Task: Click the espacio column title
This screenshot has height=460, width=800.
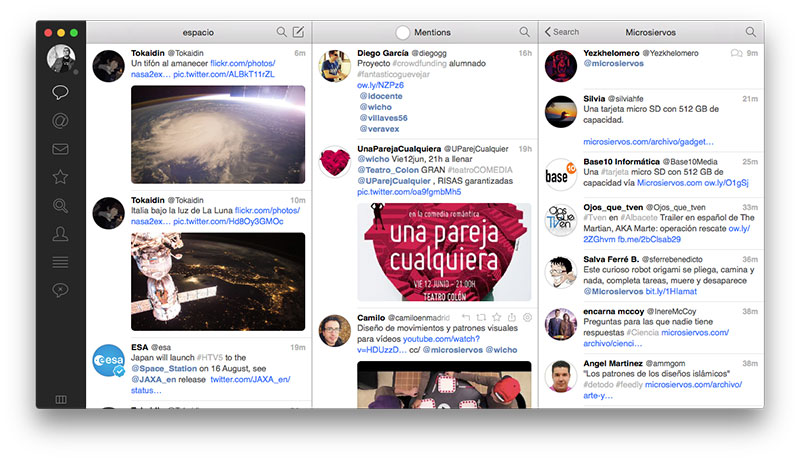Action: 198,32
